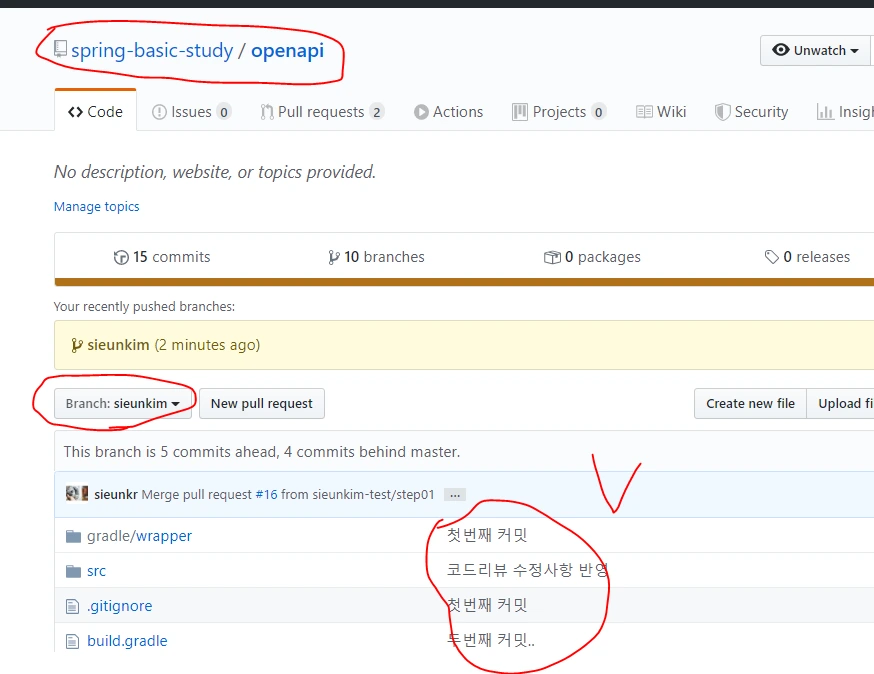
Task: Click the Wiki book icon
Action: click(644, 112)
